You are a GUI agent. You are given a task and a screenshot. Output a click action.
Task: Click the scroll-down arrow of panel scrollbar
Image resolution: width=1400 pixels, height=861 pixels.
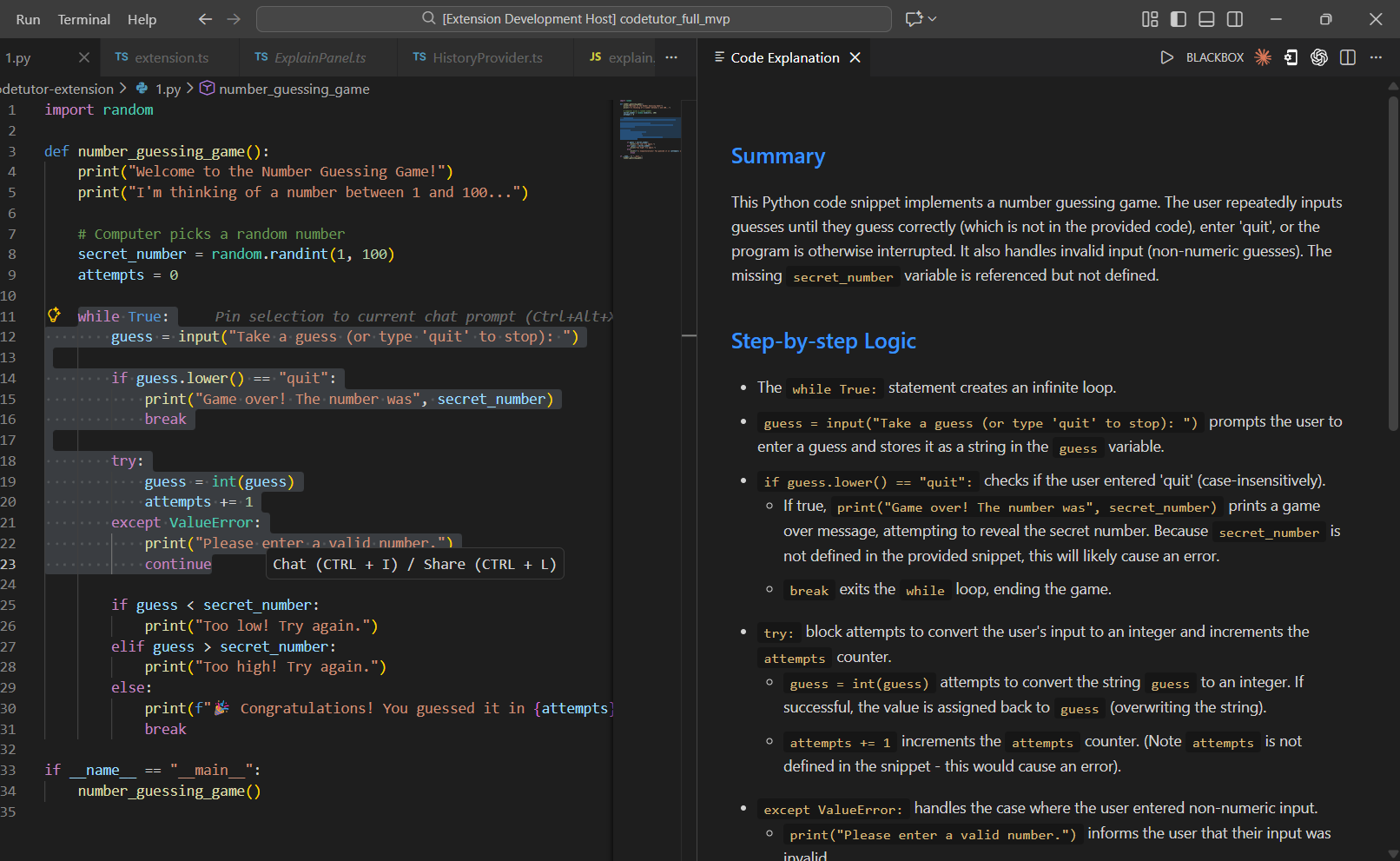click(1393, 854)
